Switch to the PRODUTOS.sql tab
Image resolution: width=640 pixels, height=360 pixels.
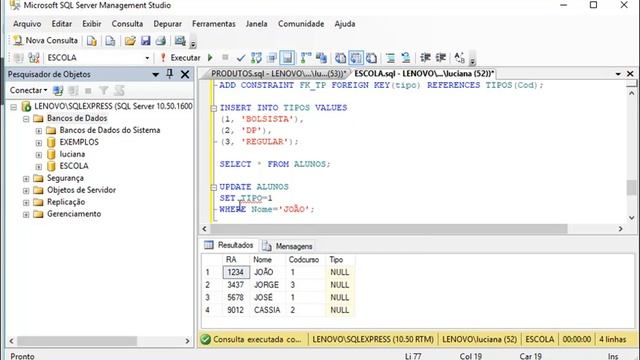278,73
